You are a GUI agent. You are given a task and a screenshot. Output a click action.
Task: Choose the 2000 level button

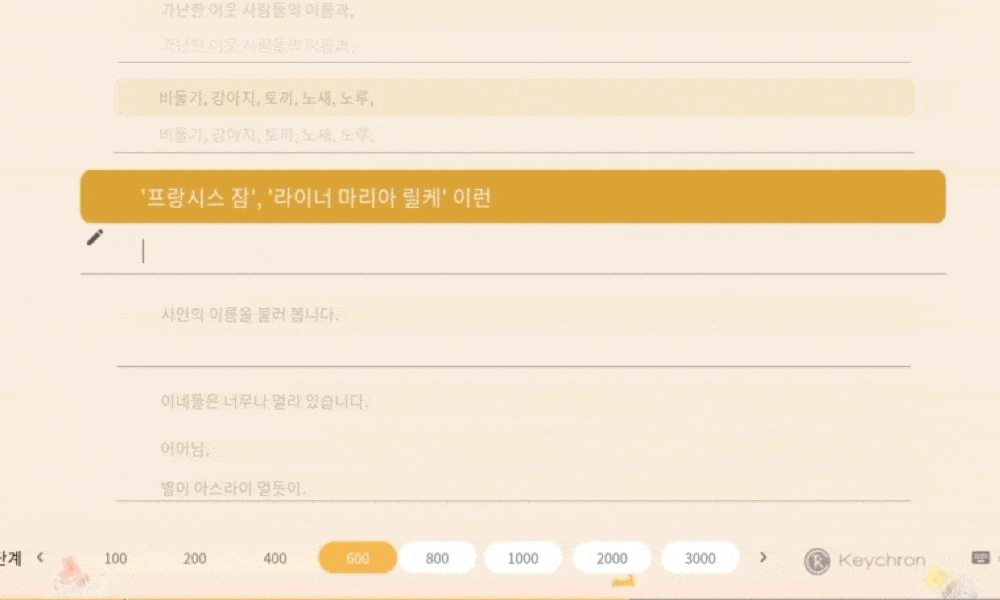[612, 558]
